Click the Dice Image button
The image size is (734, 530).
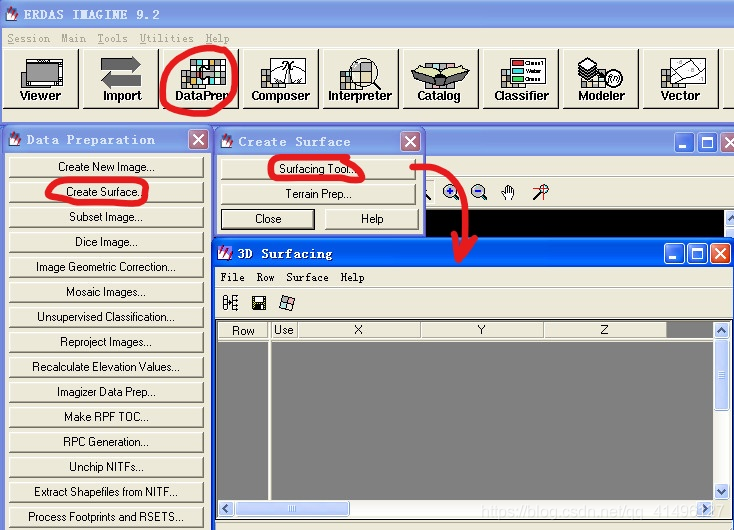[106, 242]
